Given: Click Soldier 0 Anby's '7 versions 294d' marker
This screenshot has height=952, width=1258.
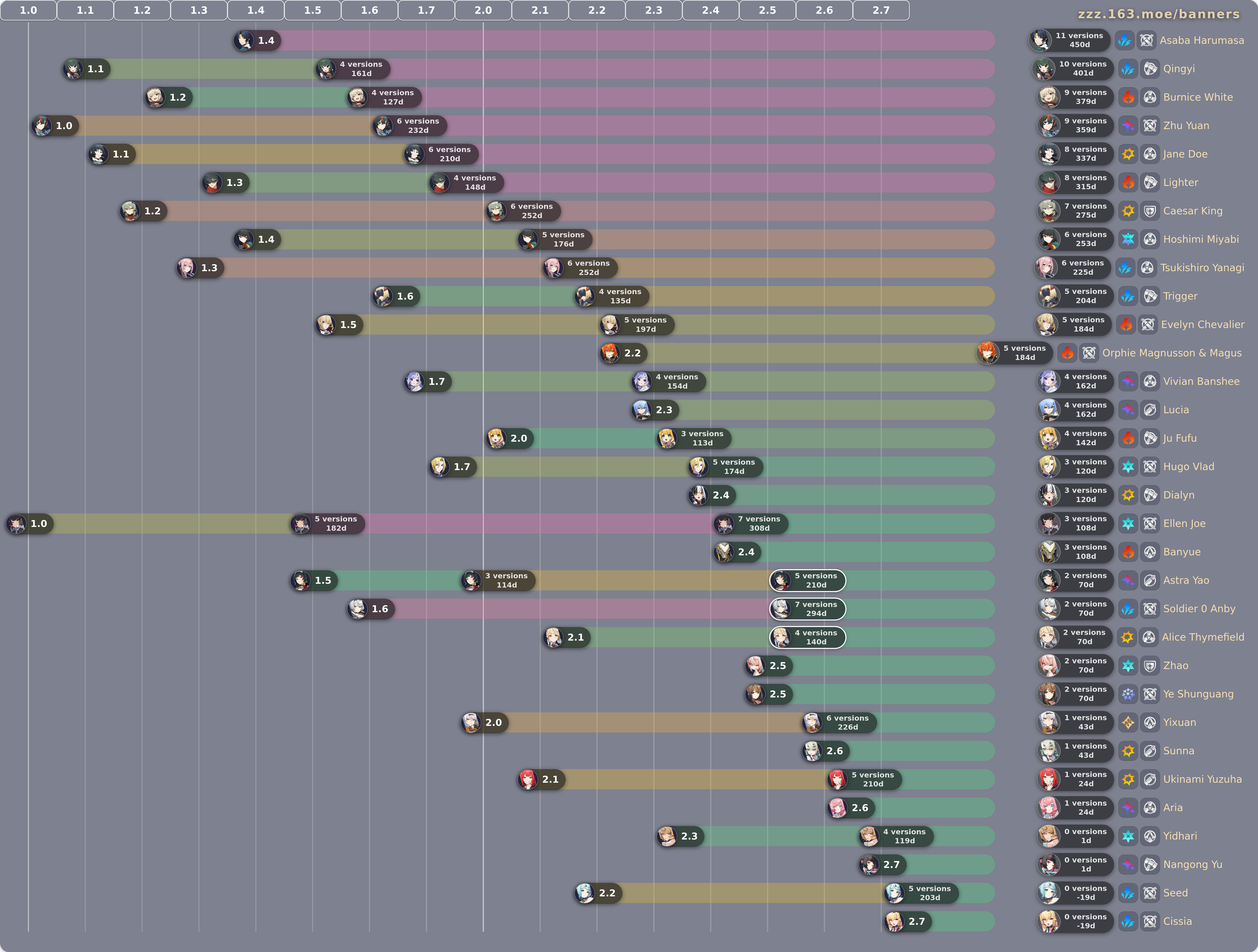Looking at the screenshot, I should [x=807, y=609].
